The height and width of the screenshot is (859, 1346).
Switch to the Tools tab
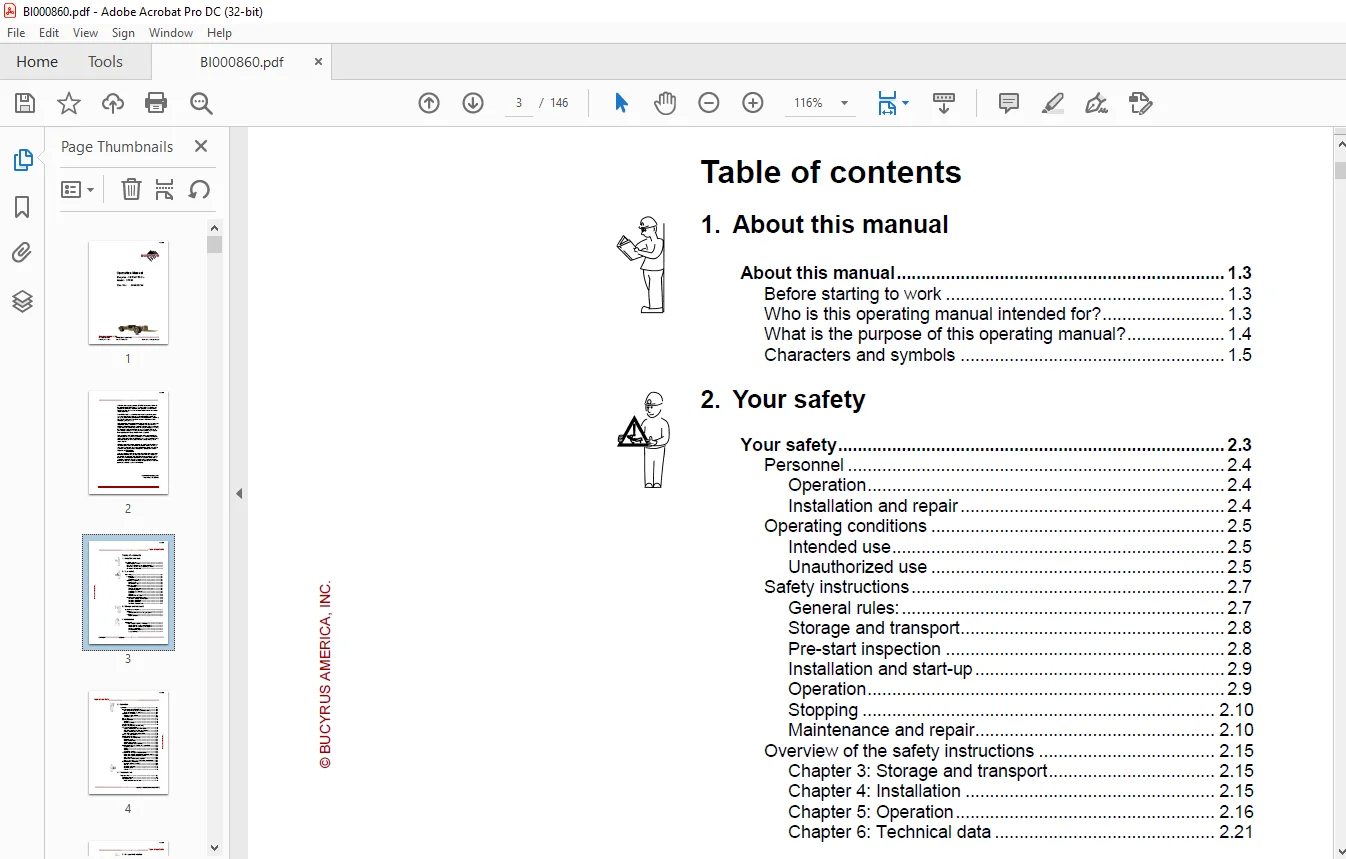click(105, 61)
